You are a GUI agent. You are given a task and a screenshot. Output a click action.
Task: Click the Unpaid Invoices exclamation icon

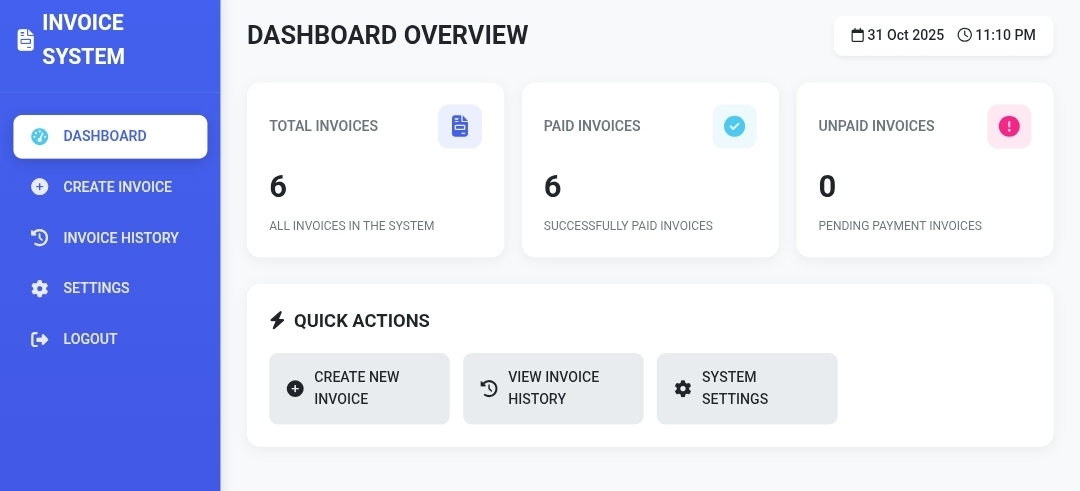click(x=1009, y=127)
